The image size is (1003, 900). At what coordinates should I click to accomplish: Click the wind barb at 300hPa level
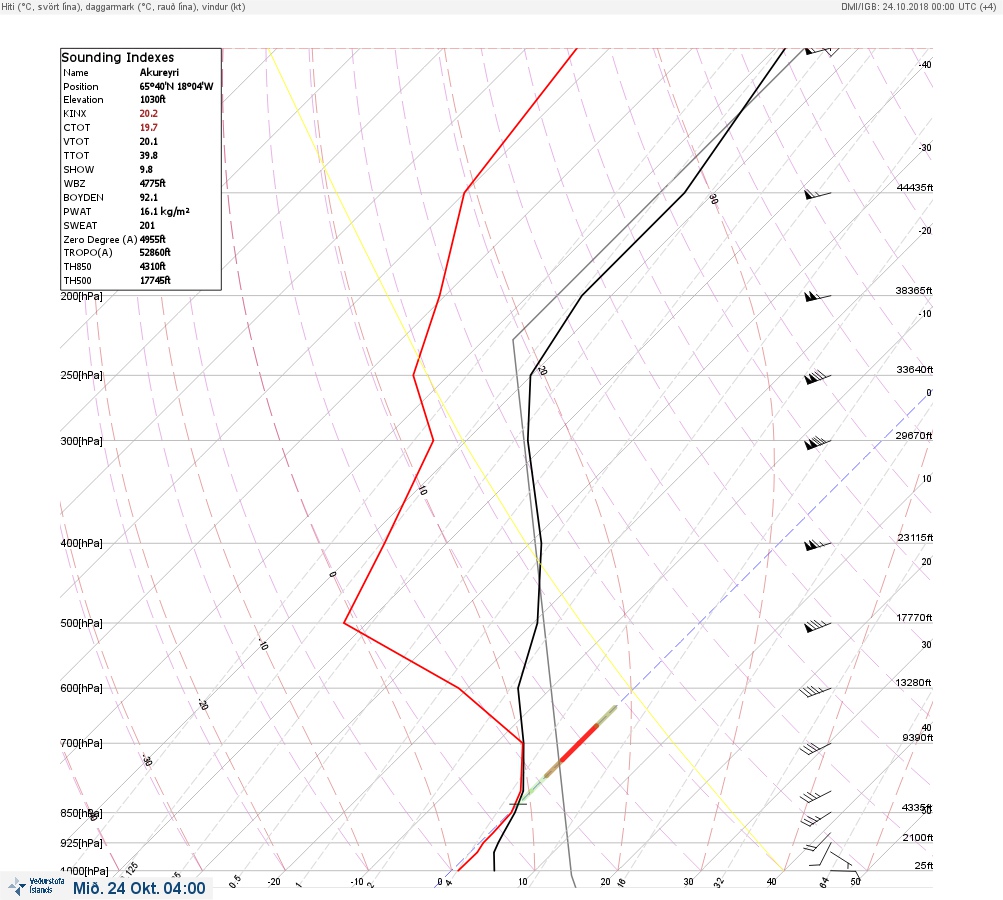[817, 443]
